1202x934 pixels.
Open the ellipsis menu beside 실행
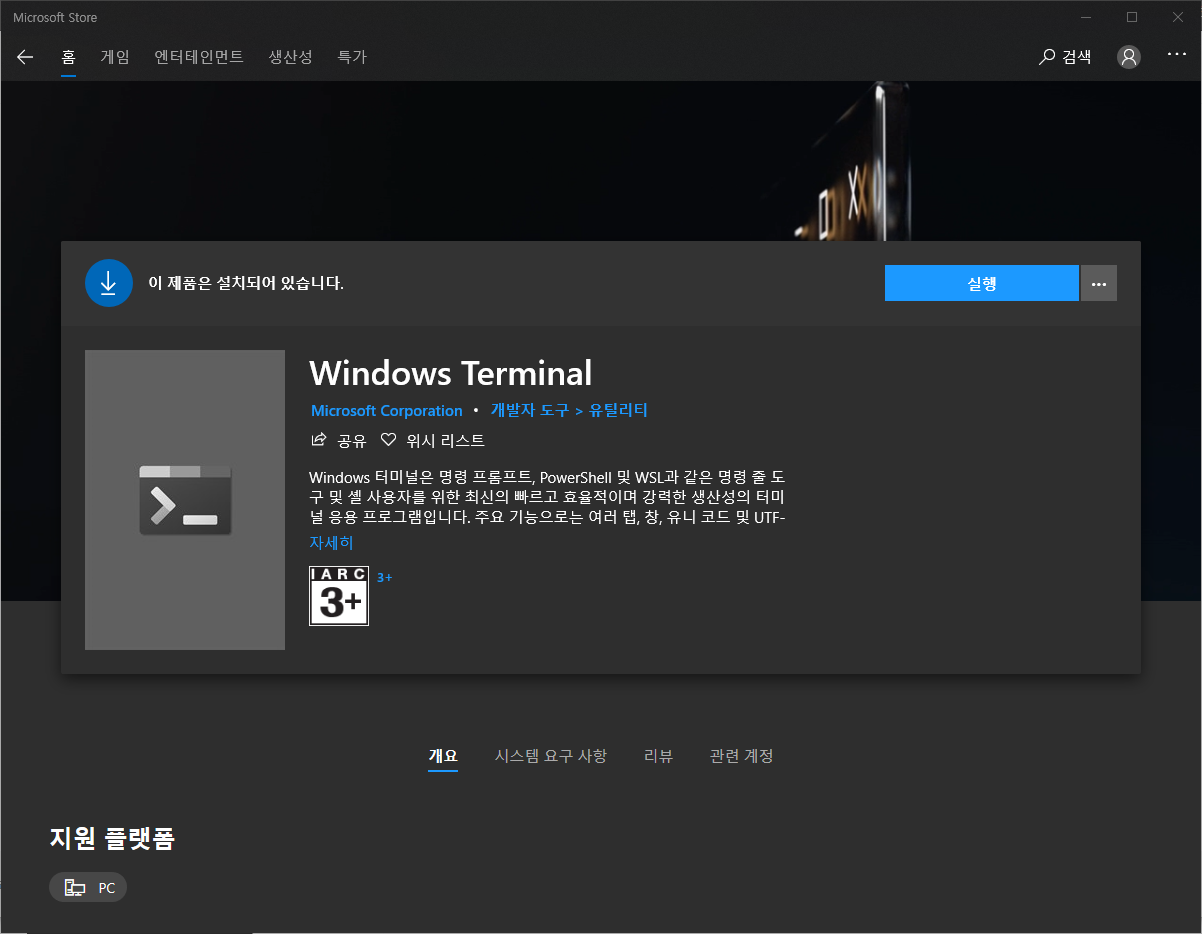(x=1099, y=283)
